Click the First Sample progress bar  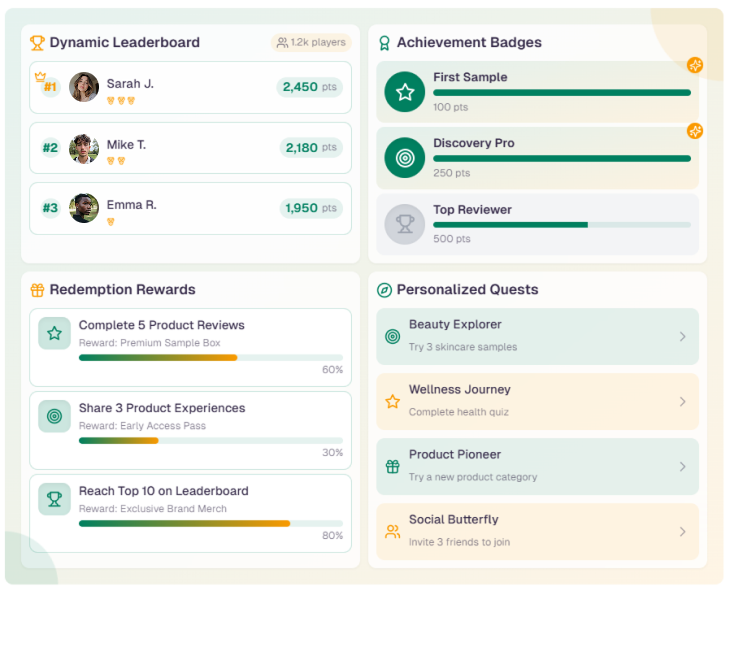pos(562,93)
